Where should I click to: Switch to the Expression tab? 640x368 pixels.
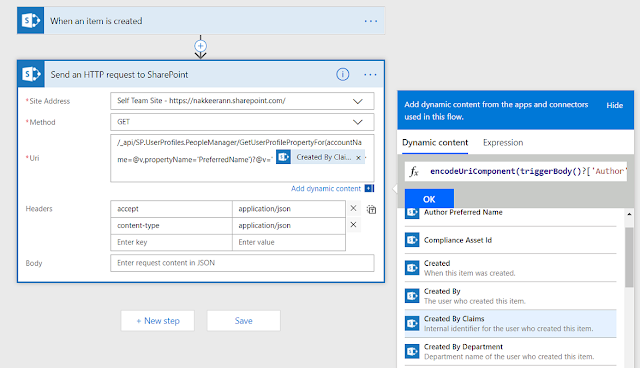pos(503,143)
